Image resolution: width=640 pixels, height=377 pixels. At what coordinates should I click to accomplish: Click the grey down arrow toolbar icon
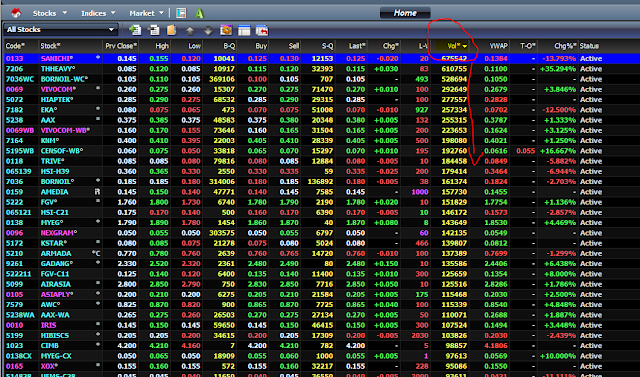[208, 30]
